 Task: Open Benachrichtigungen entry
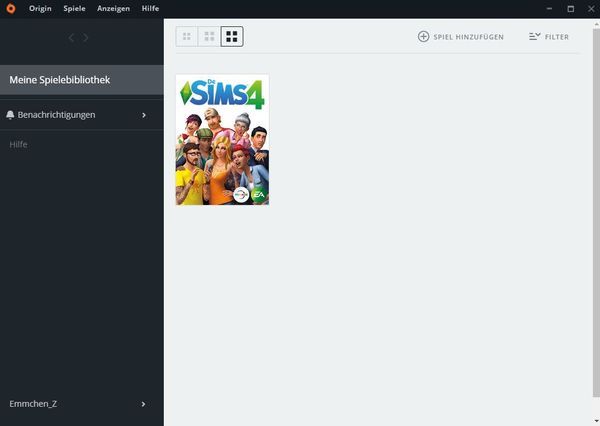coord(82,115)
